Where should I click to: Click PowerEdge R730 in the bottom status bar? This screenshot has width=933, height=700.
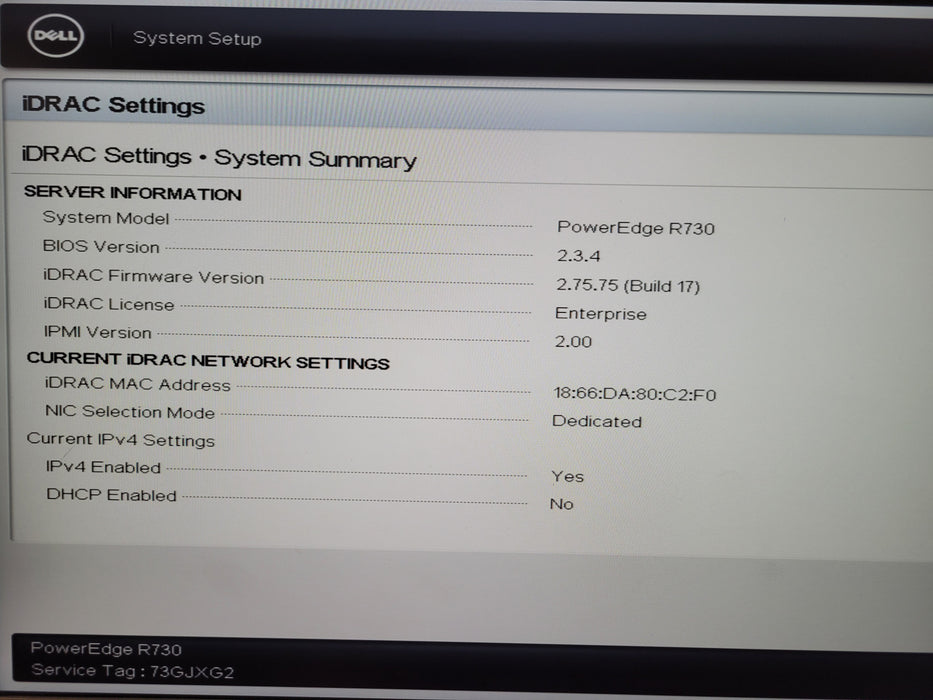point(106,648)
